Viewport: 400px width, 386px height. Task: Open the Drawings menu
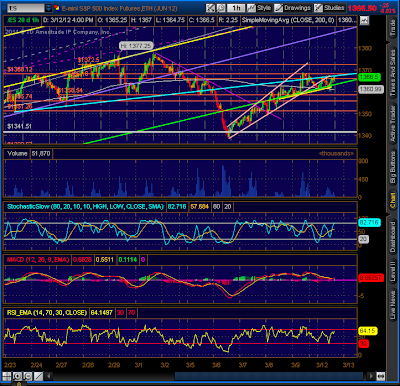(293, 8)
